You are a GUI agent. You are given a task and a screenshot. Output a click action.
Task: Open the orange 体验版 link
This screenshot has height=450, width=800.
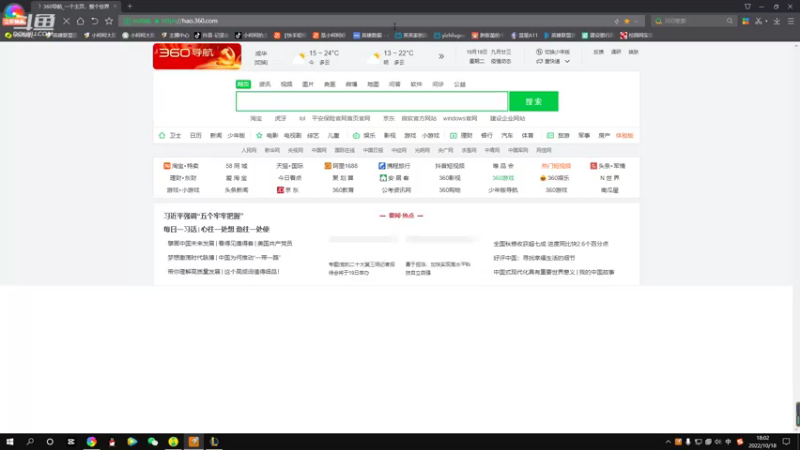tap(624, 135)
